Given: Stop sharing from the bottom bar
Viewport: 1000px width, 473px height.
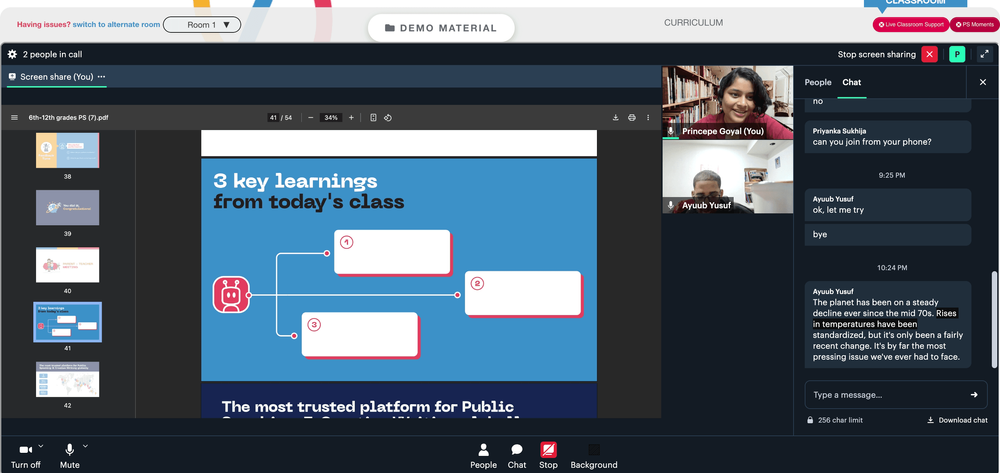Looking at the screenshot, I should pyautogui.click(x=548, y=456).
